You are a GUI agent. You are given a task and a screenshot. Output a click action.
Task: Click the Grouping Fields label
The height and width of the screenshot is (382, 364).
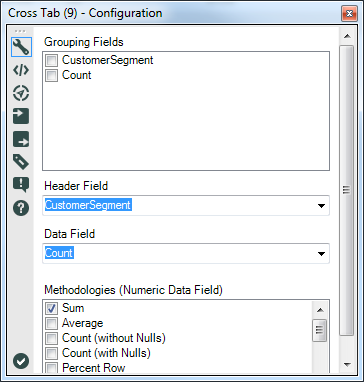coord(84,42)
